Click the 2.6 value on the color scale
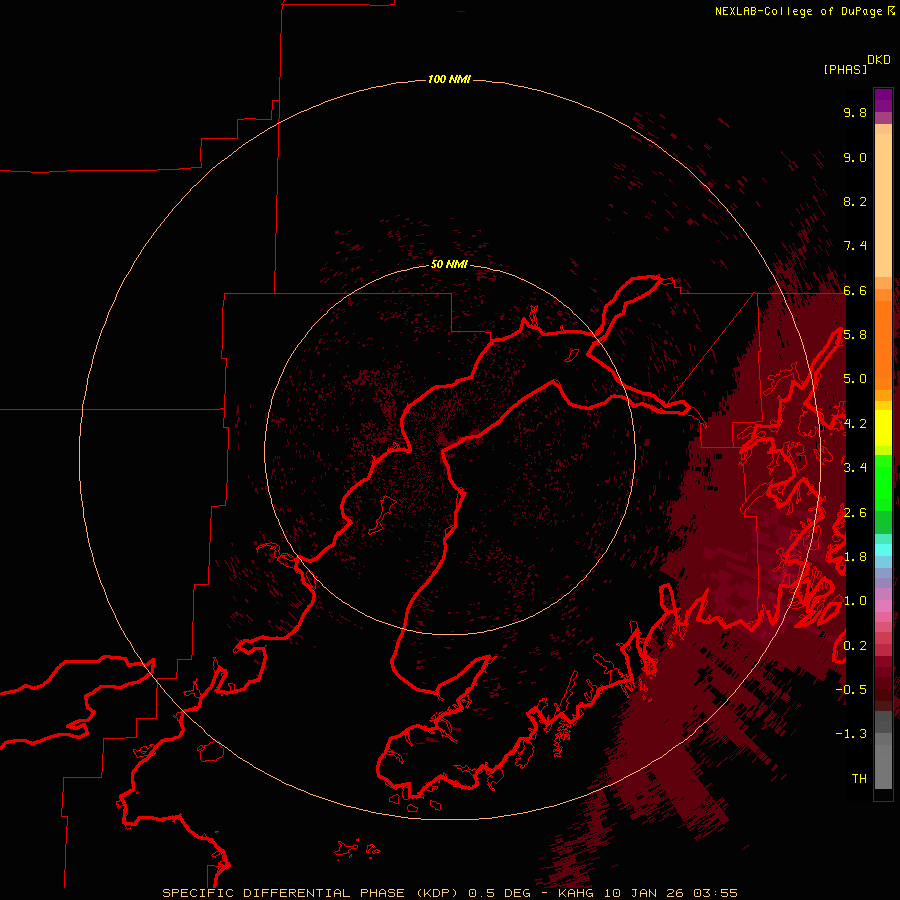Viewport: 900px width, 900px height. (855, 513)
